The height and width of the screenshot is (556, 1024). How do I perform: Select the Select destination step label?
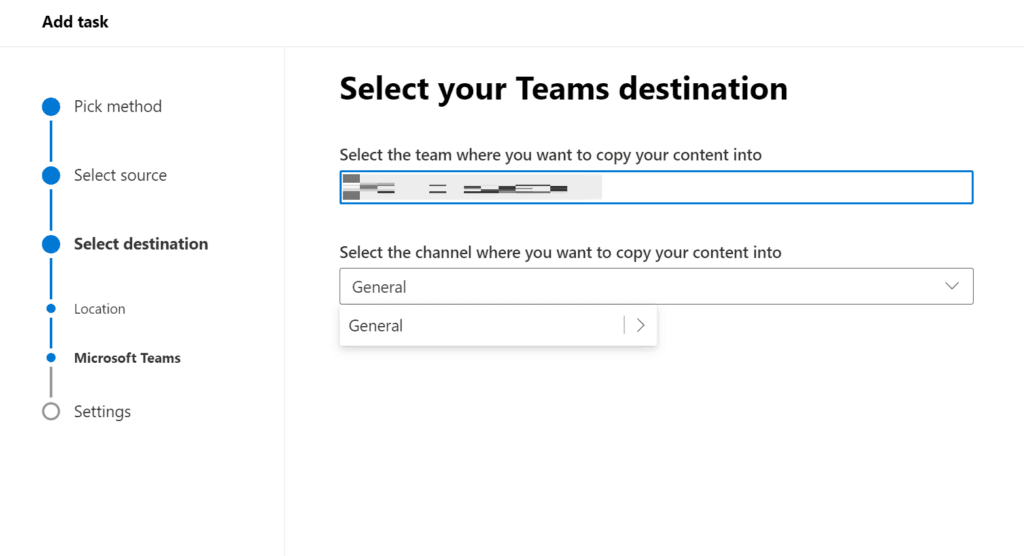coord(141,244)
